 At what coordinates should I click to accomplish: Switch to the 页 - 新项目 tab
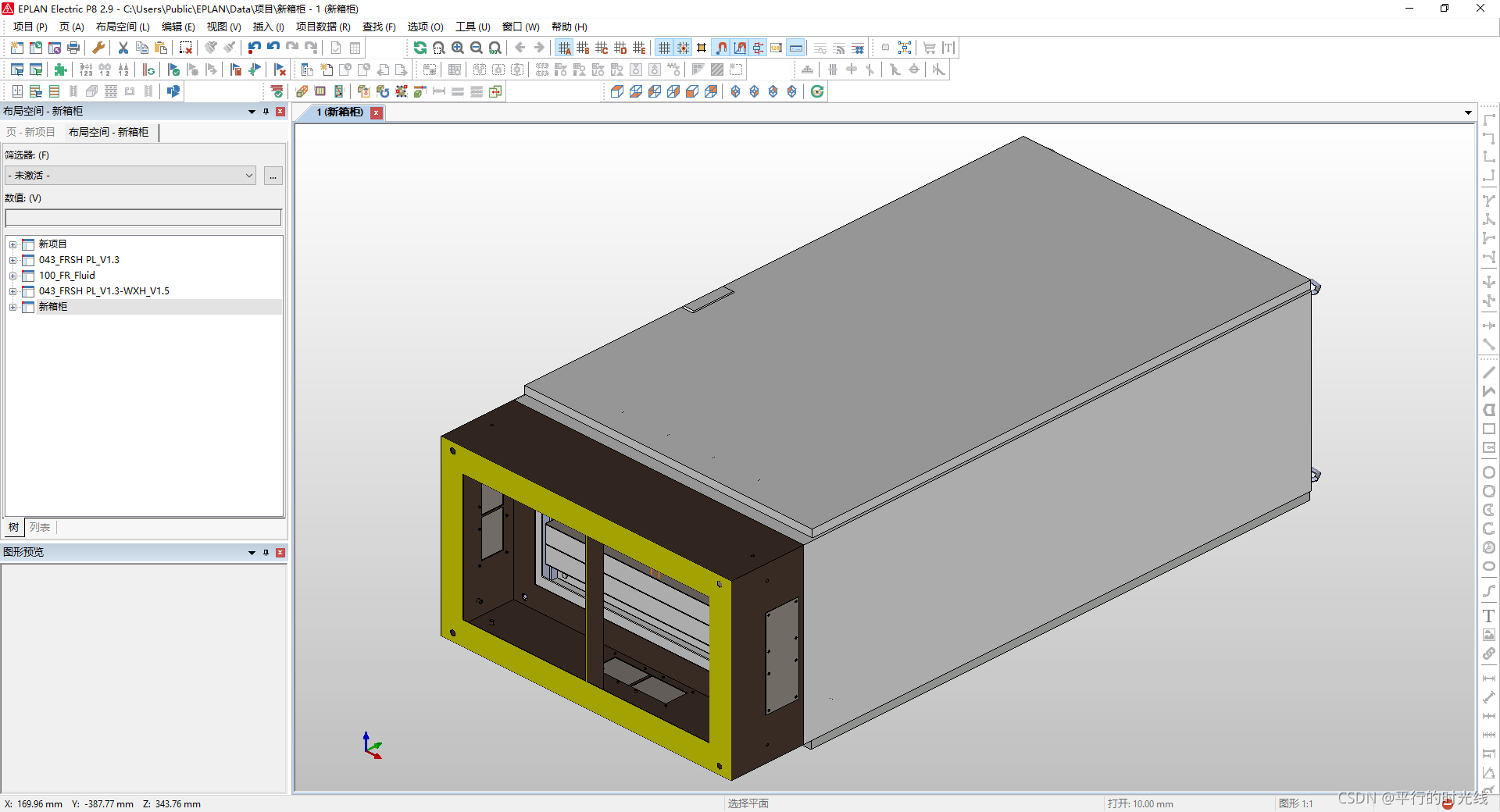click(x=30, y=132)
